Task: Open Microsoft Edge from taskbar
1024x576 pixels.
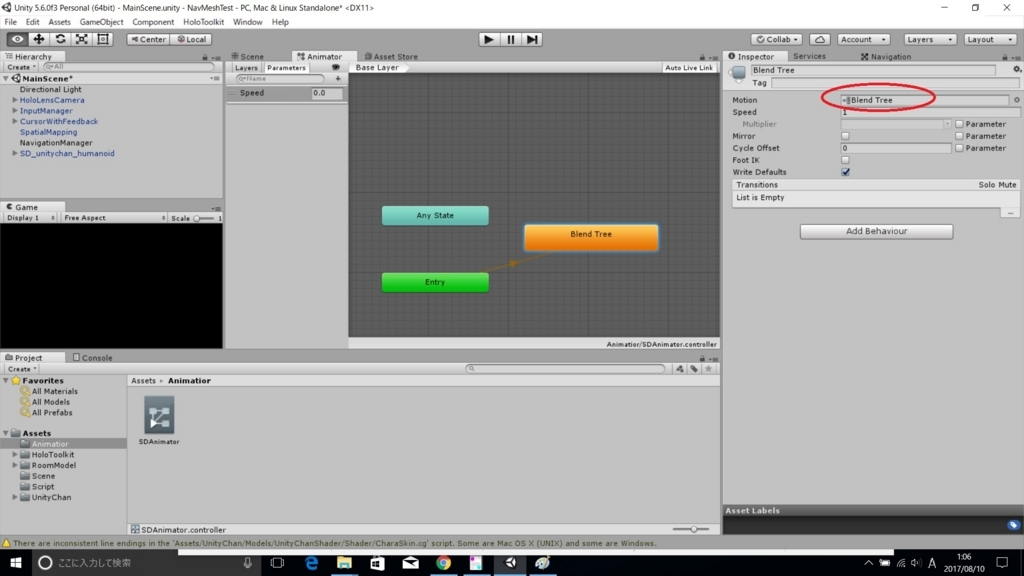Action: click(x=312, y=562)
